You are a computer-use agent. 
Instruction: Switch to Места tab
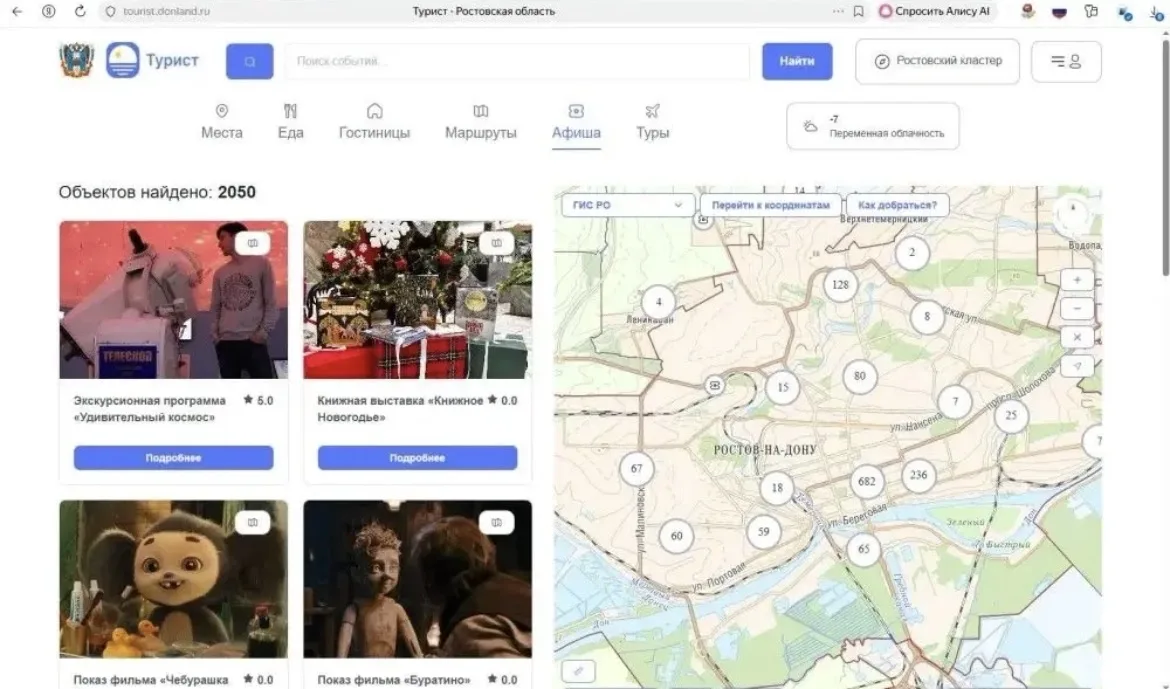222,122
